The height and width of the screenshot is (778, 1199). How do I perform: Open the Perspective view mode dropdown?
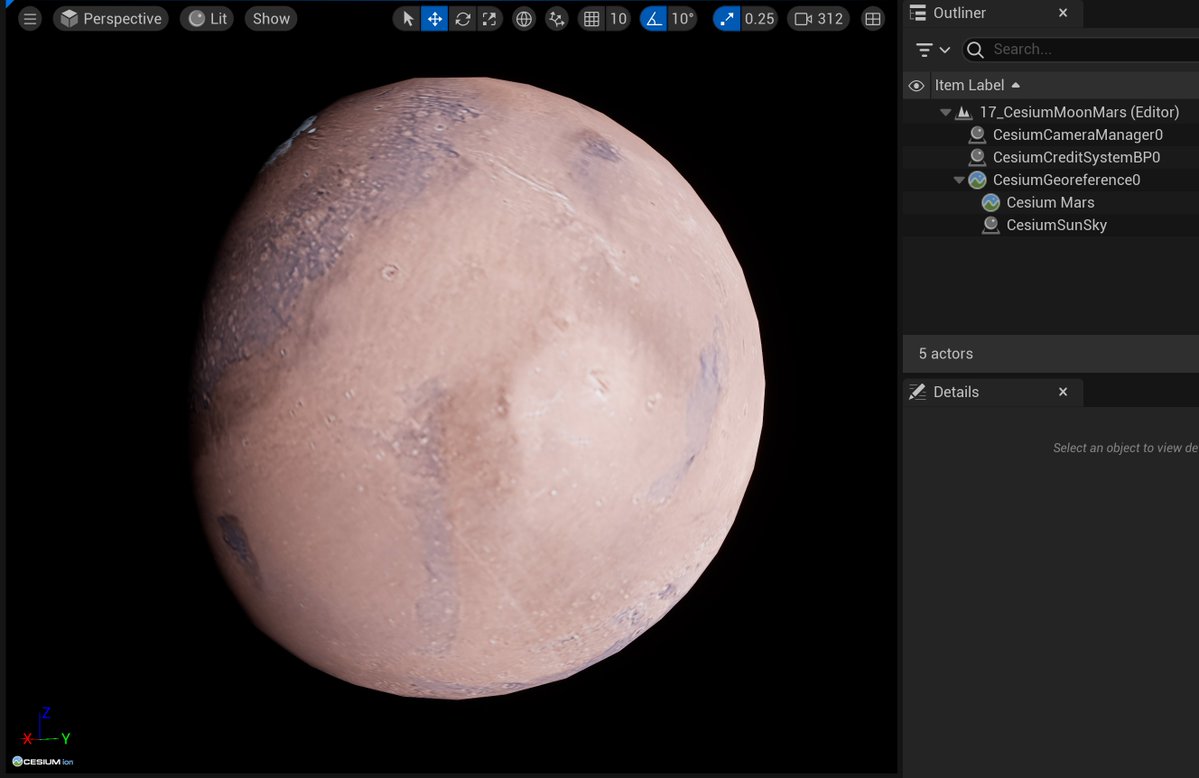point(111,18)
